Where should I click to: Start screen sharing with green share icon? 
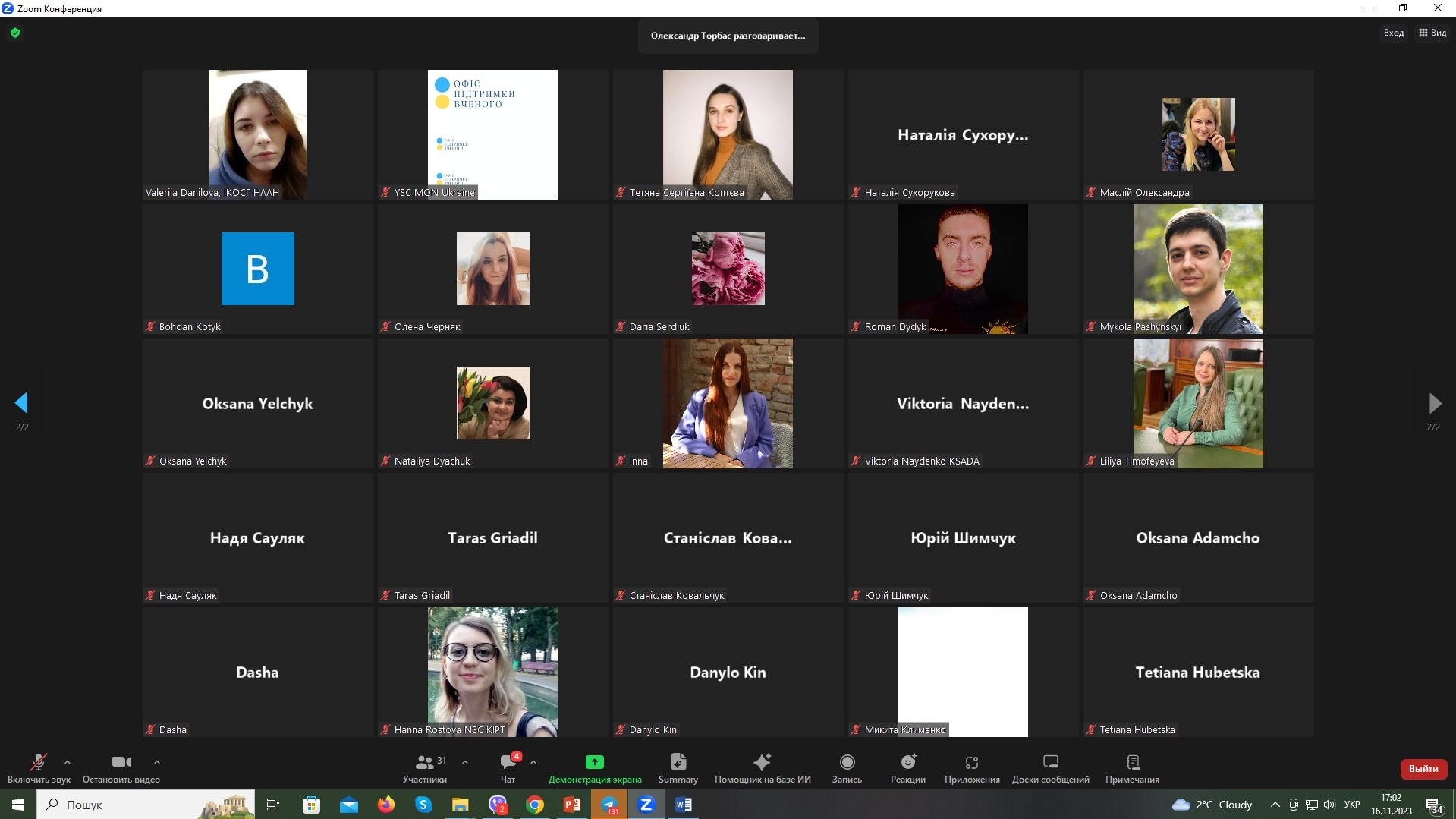[594, 762]
